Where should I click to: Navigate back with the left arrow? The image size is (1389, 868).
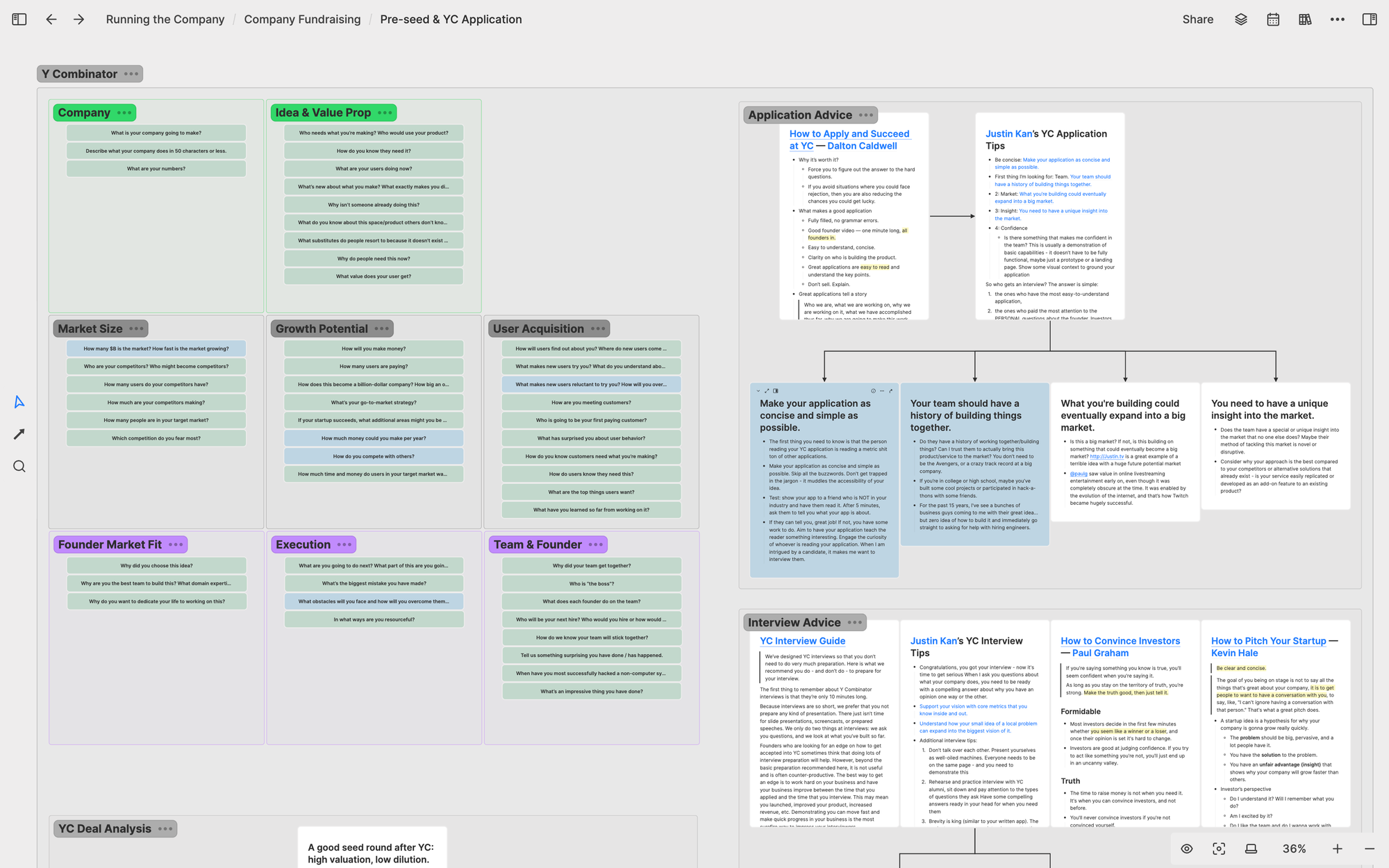coord(51,19)
